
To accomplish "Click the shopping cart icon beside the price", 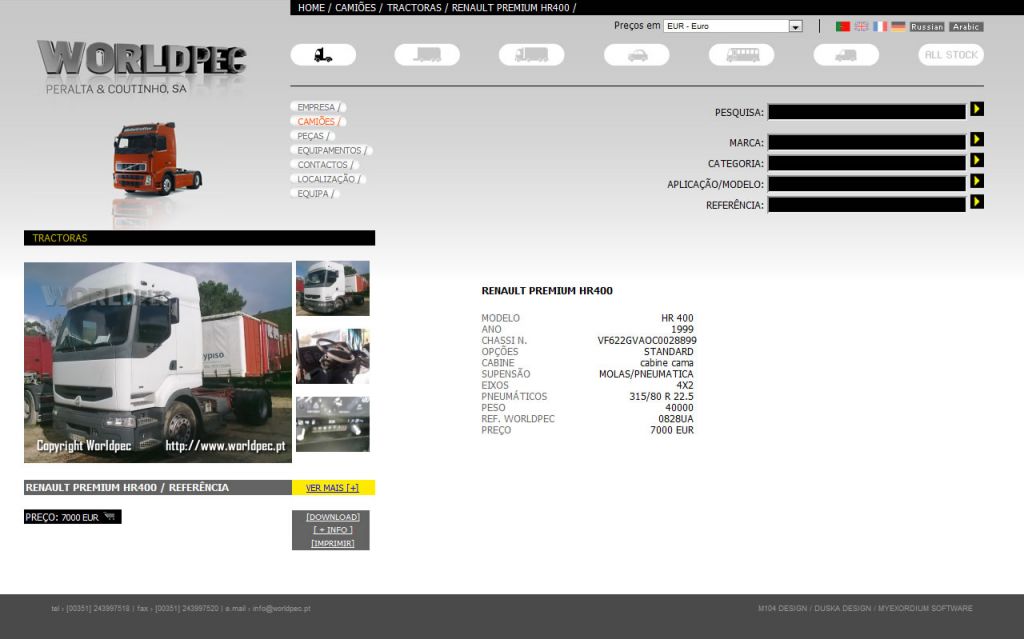I will point(109,517).
